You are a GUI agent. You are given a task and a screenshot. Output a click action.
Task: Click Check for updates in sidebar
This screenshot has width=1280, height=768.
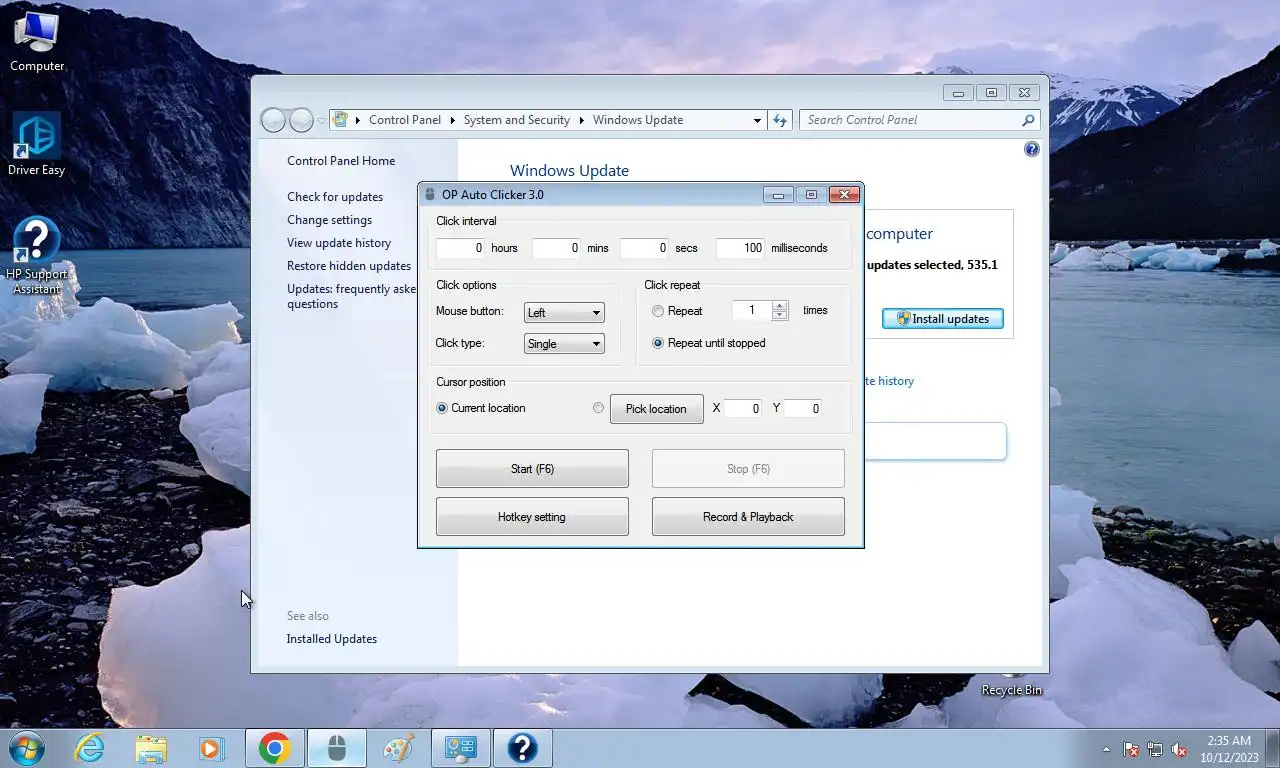pyautogui.click(x=335, y=197)
